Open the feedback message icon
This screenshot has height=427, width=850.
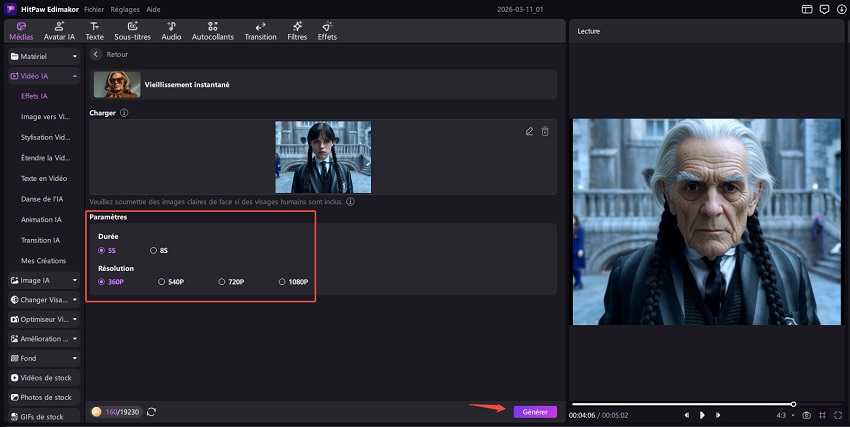coord(825,9)
